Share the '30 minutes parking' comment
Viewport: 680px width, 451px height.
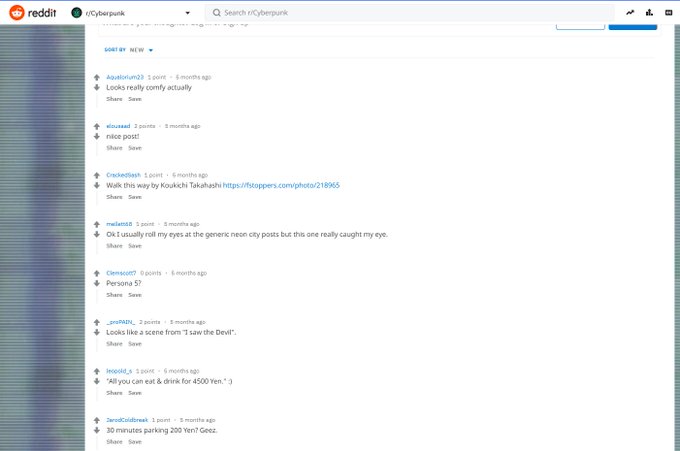pos(114,442)
